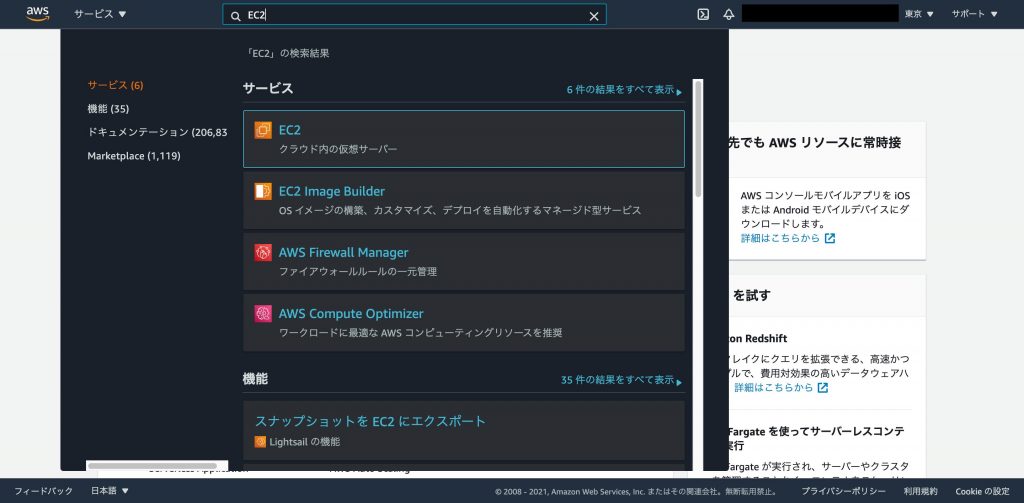
Task: Open AWS Compute Optimizer result
Action: [x=464, y=323]
